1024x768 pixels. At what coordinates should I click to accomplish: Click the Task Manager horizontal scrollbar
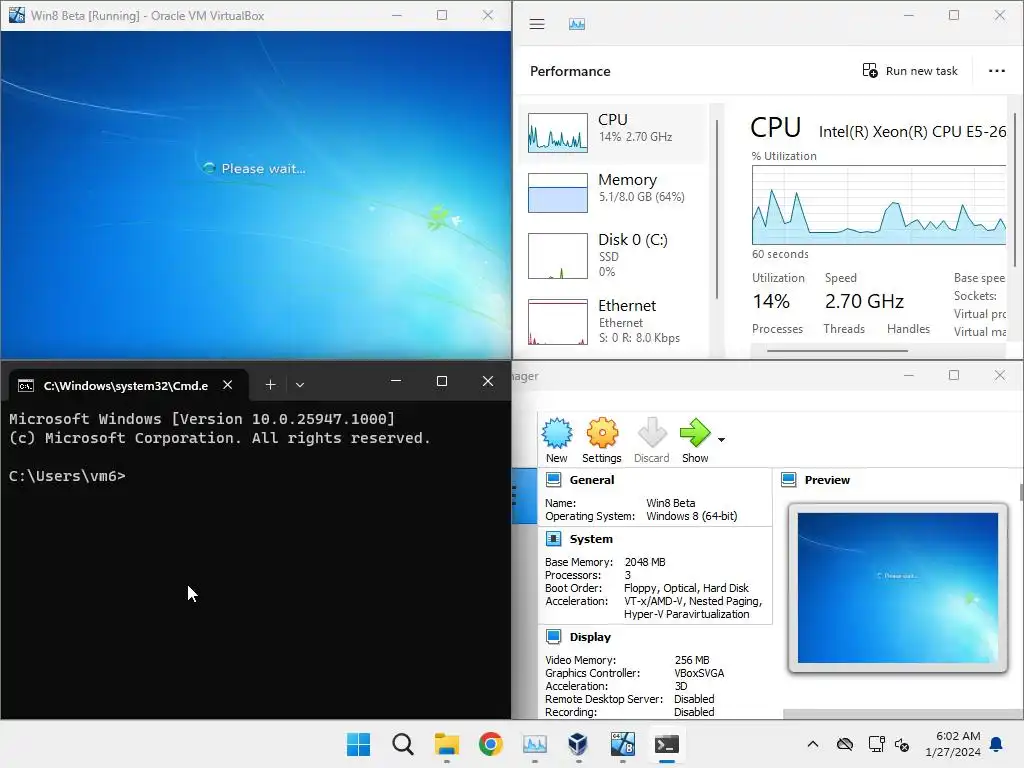[837, 351]
